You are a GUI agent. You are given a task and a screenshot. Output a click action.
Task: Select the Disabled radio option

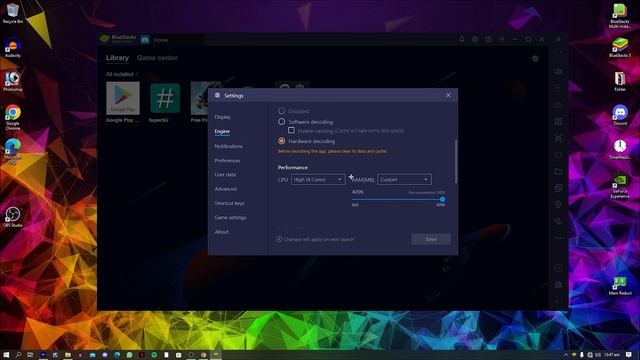(282, 111)
